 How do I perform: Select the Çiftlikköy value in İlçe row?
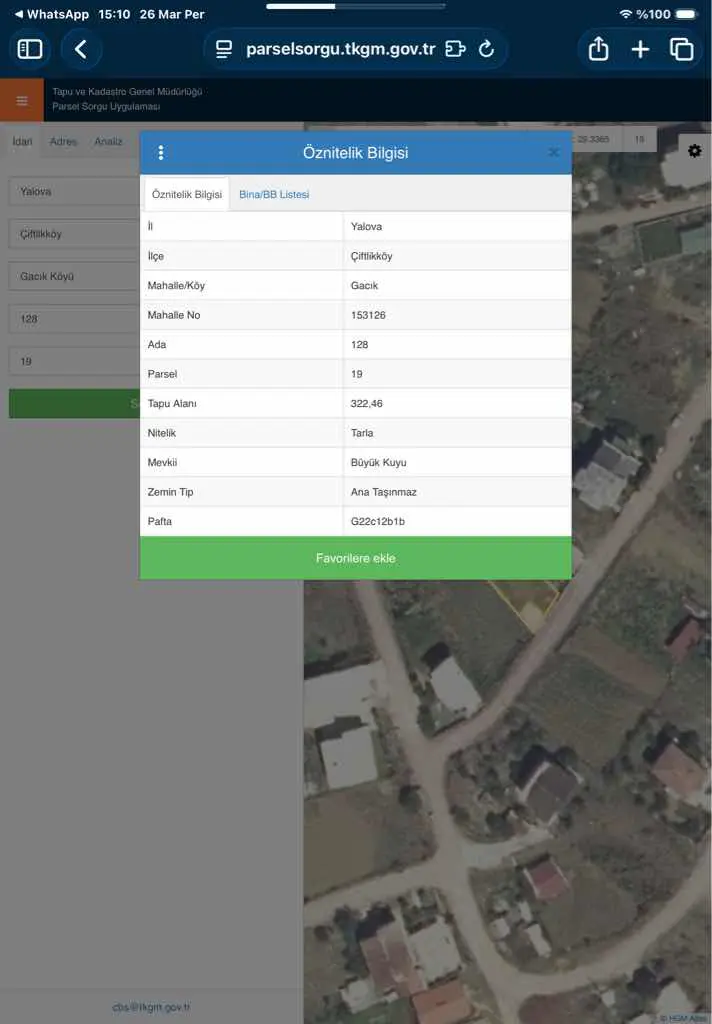click(372, 256)
